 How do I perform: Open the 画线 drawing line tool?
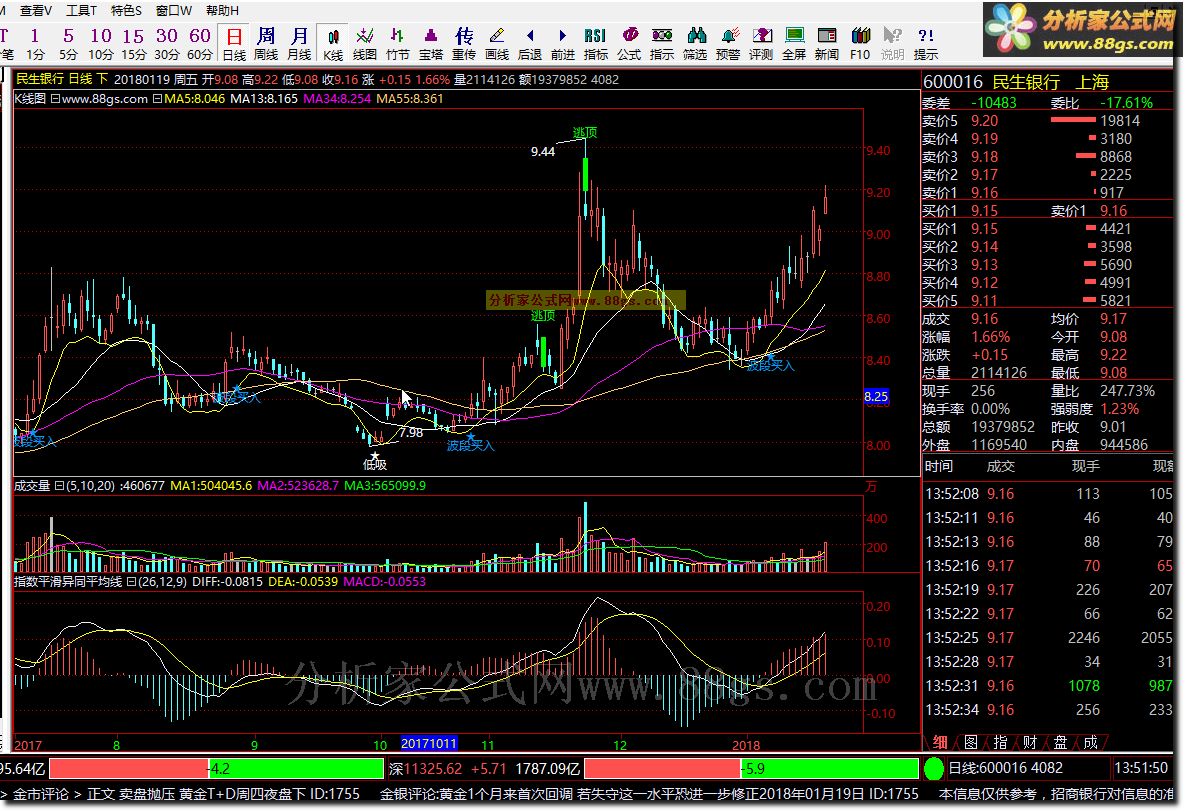click(x=497, y=43)
